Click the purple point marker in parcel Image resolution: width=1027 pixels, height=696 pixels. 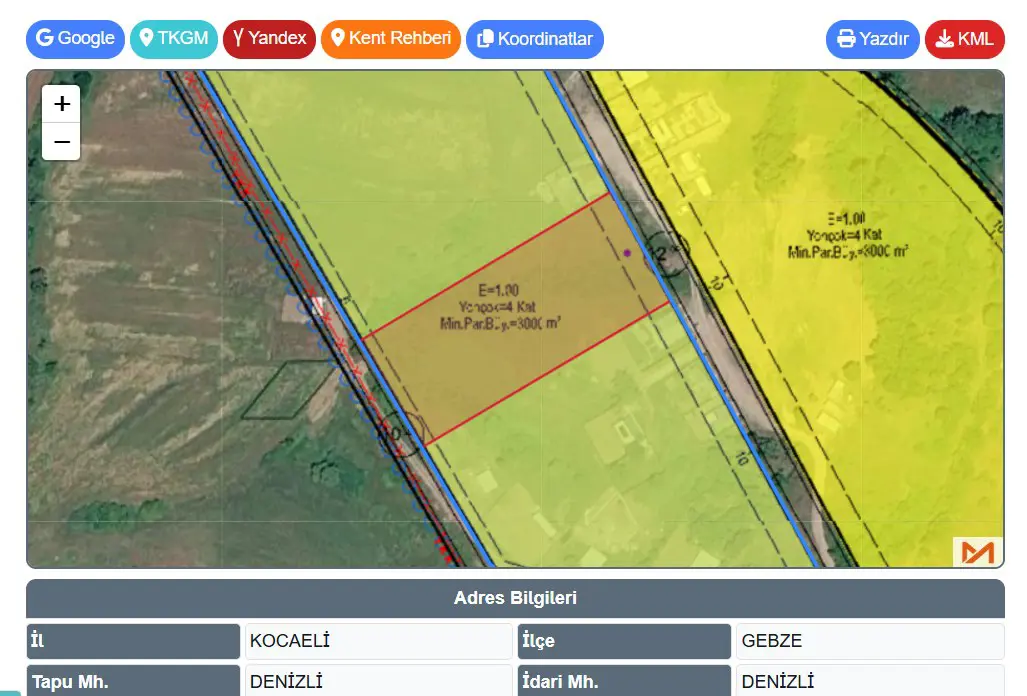[x=627, y=253]
